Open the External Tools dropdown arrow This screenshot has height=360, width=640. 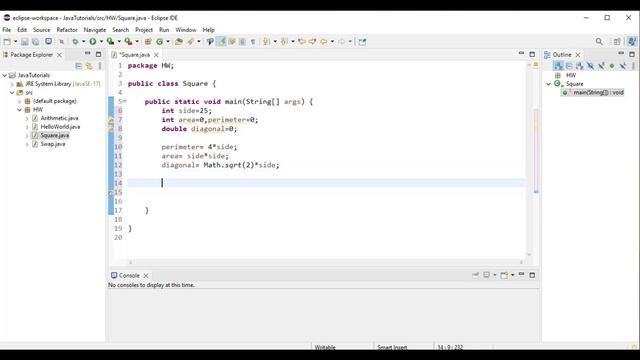click(x=137, y=42)
